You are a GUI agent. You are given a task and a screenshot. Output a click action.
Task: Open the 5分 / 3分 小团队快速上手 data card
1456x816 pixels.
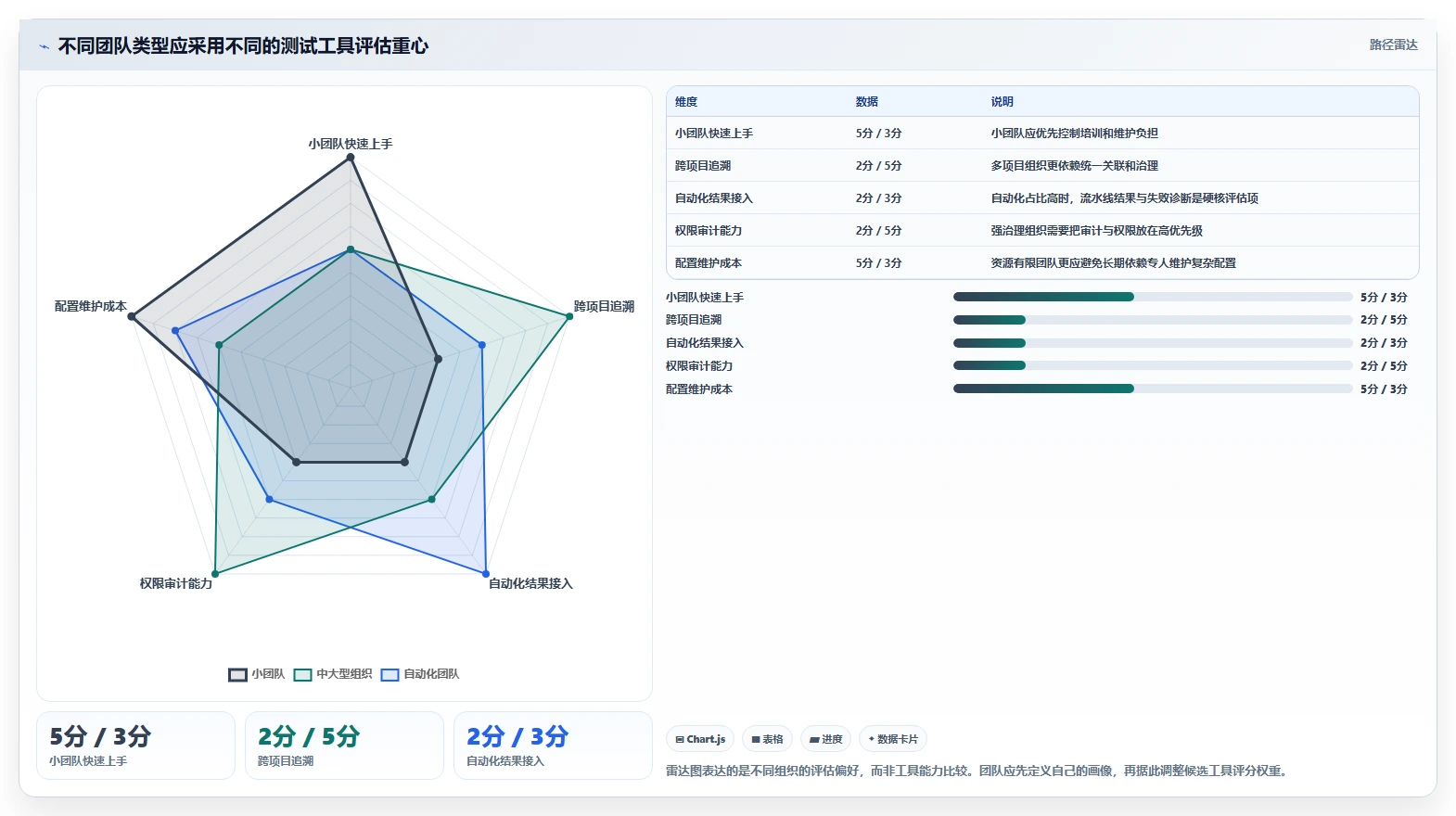[x=135, y=746]
